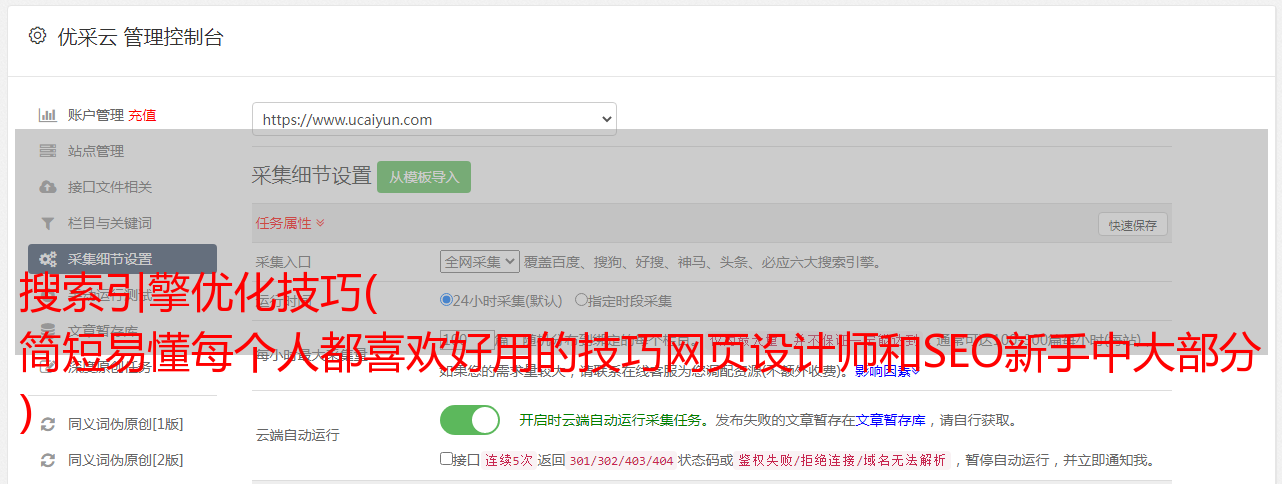Click the server icon beside 站点管理
The image size is (1282, 484).
pos(47,151)
